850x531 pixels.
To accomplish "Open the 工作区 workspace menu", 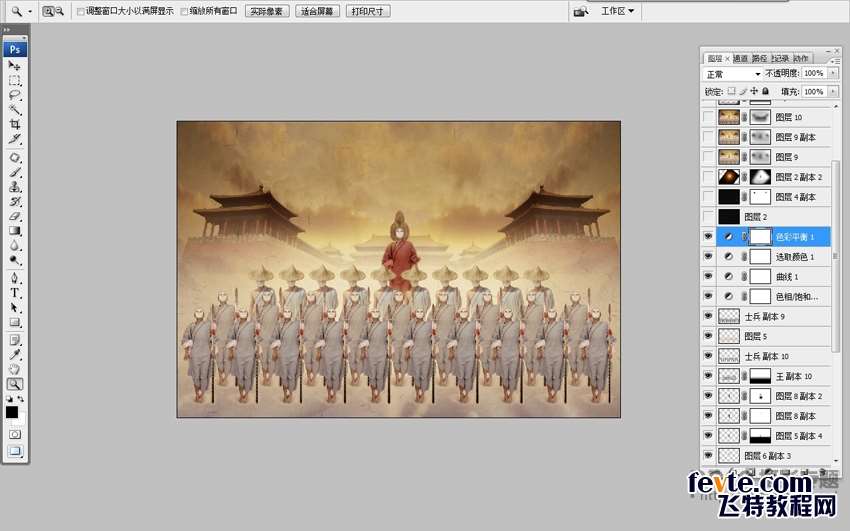I will tap(617, 11).
